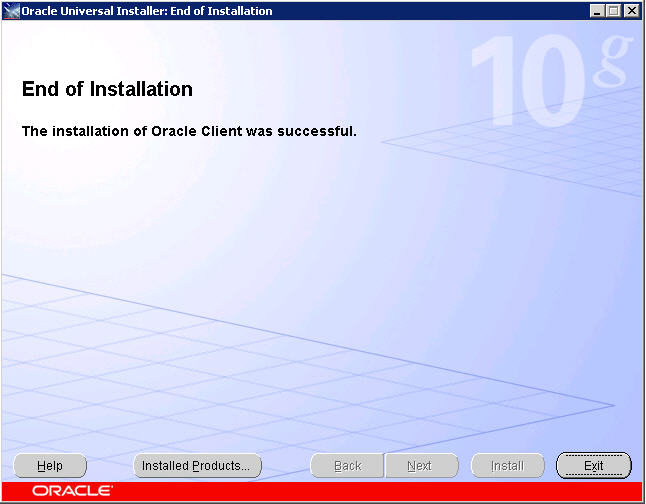Click the Help button
This screenshot has width=646, height=504.
click(x=50, y=466)
